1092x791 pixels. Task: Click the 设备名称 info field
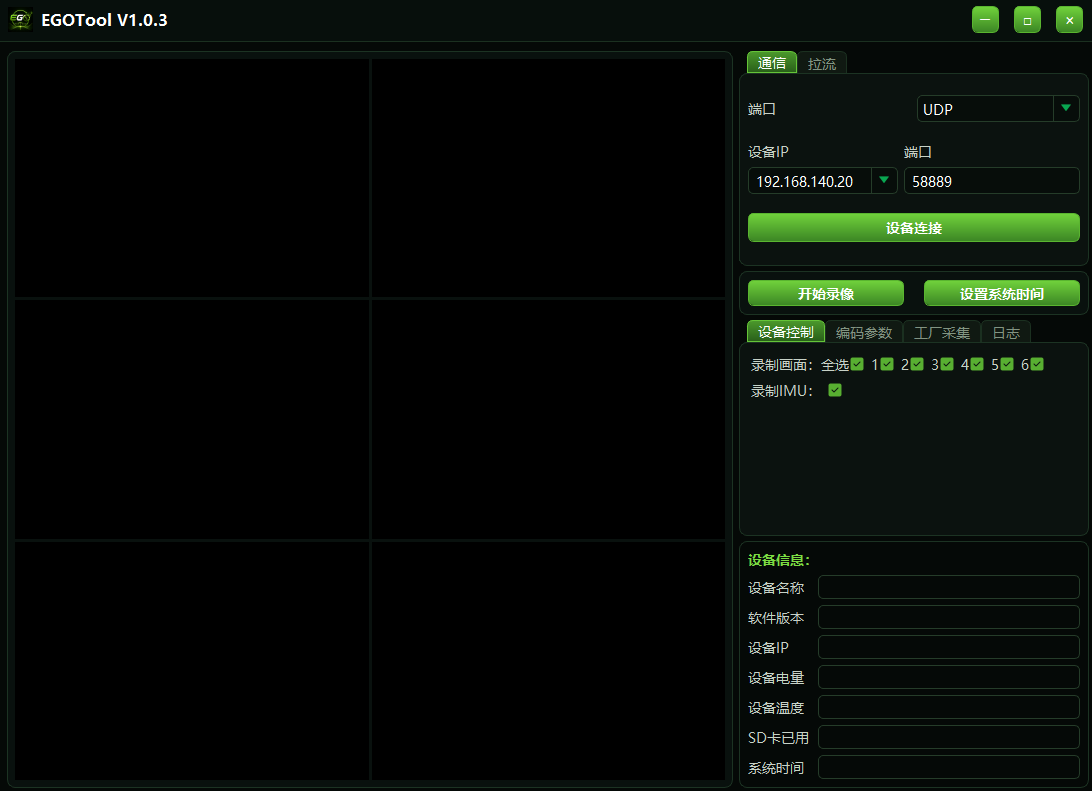pos(949,587)
